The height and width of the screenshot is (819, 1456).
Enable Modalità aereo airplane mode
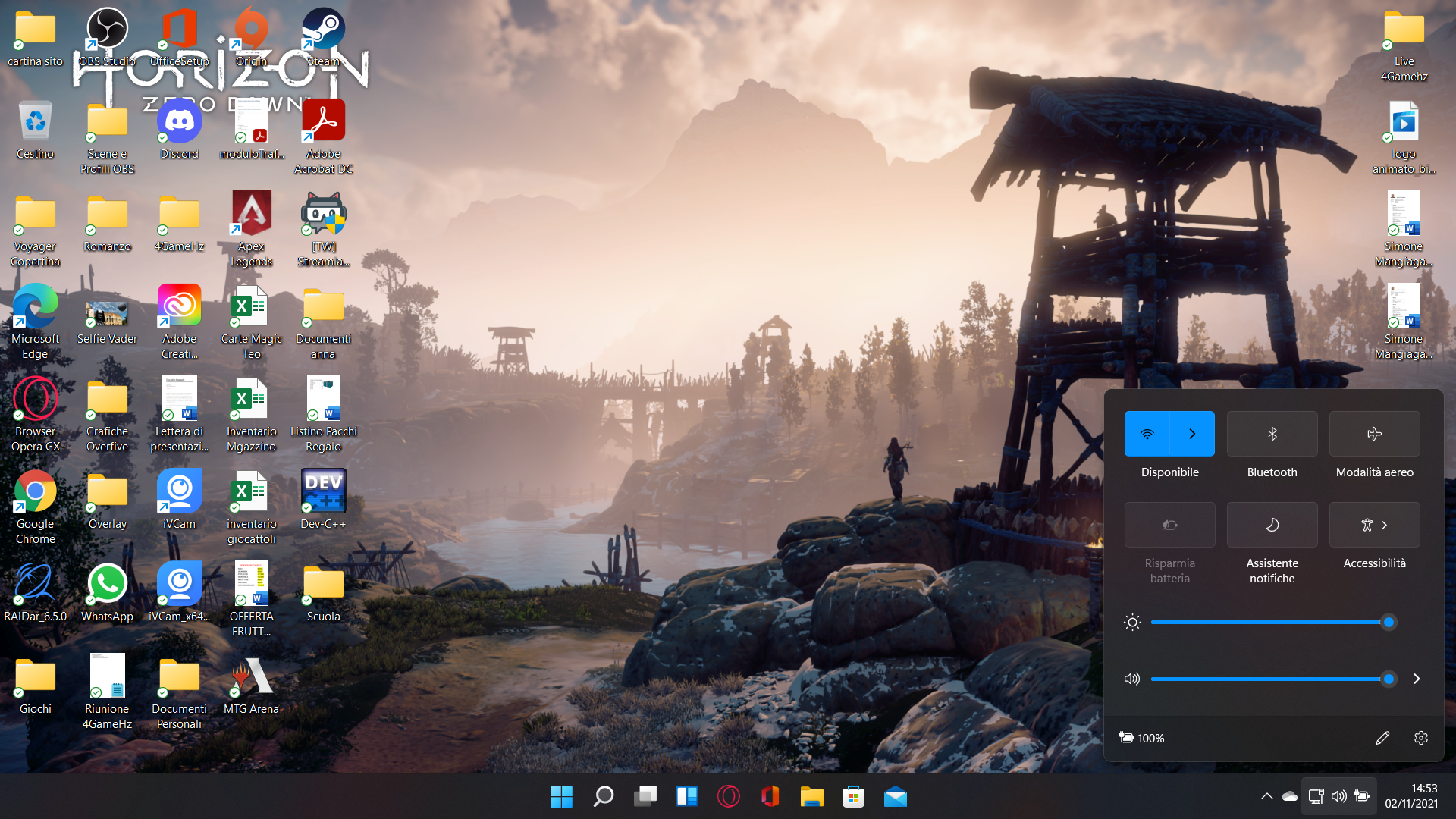point(1374,434)
